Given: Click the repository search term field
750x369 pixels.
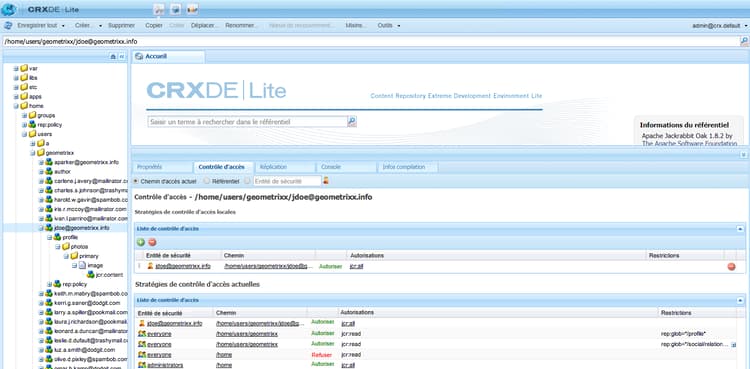Looking at the screenshot, I should 247,122.
